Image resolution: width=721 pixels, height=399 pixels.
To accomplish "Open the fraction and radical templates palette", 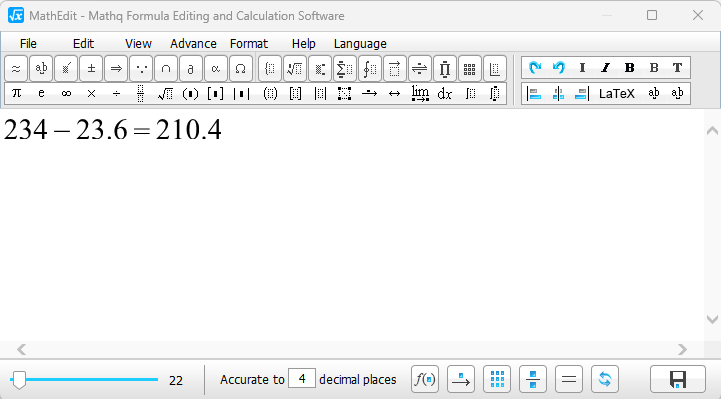I will [x=295, y=69].
